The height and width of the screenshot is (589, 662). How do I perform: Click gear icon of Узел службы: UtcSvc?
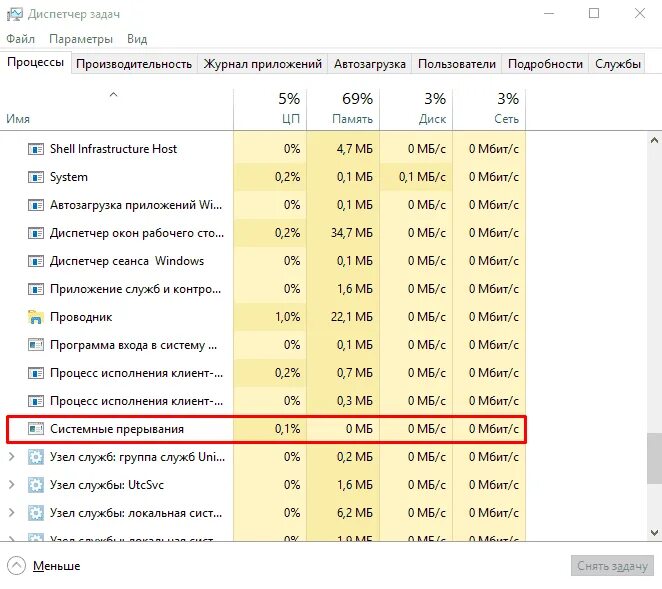(35, 485)
